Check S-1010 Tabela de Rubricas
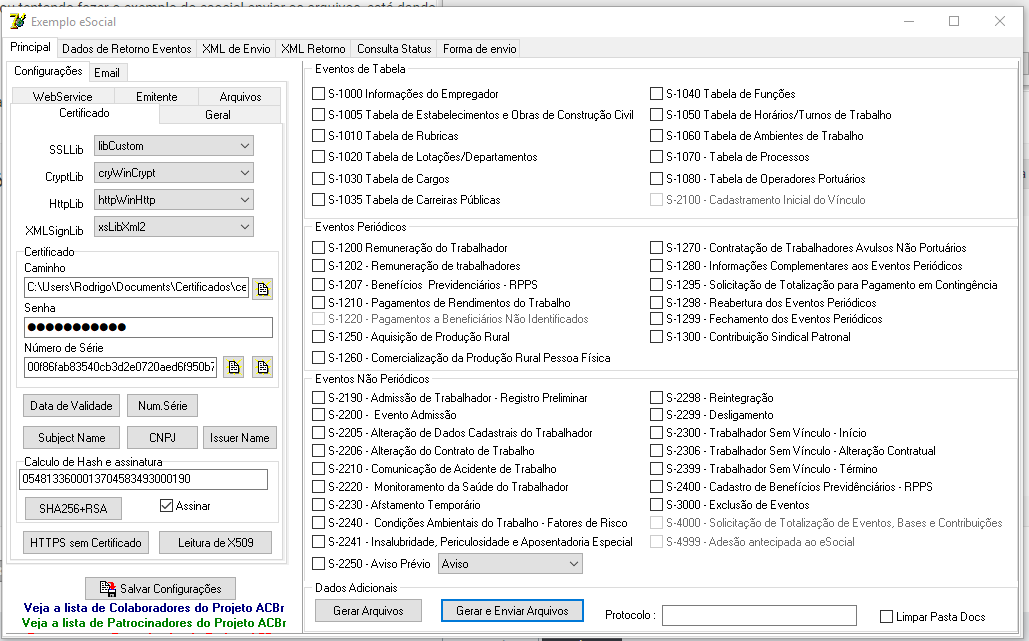The height and width of the screenshot is (641, 1029). point(318,136)
